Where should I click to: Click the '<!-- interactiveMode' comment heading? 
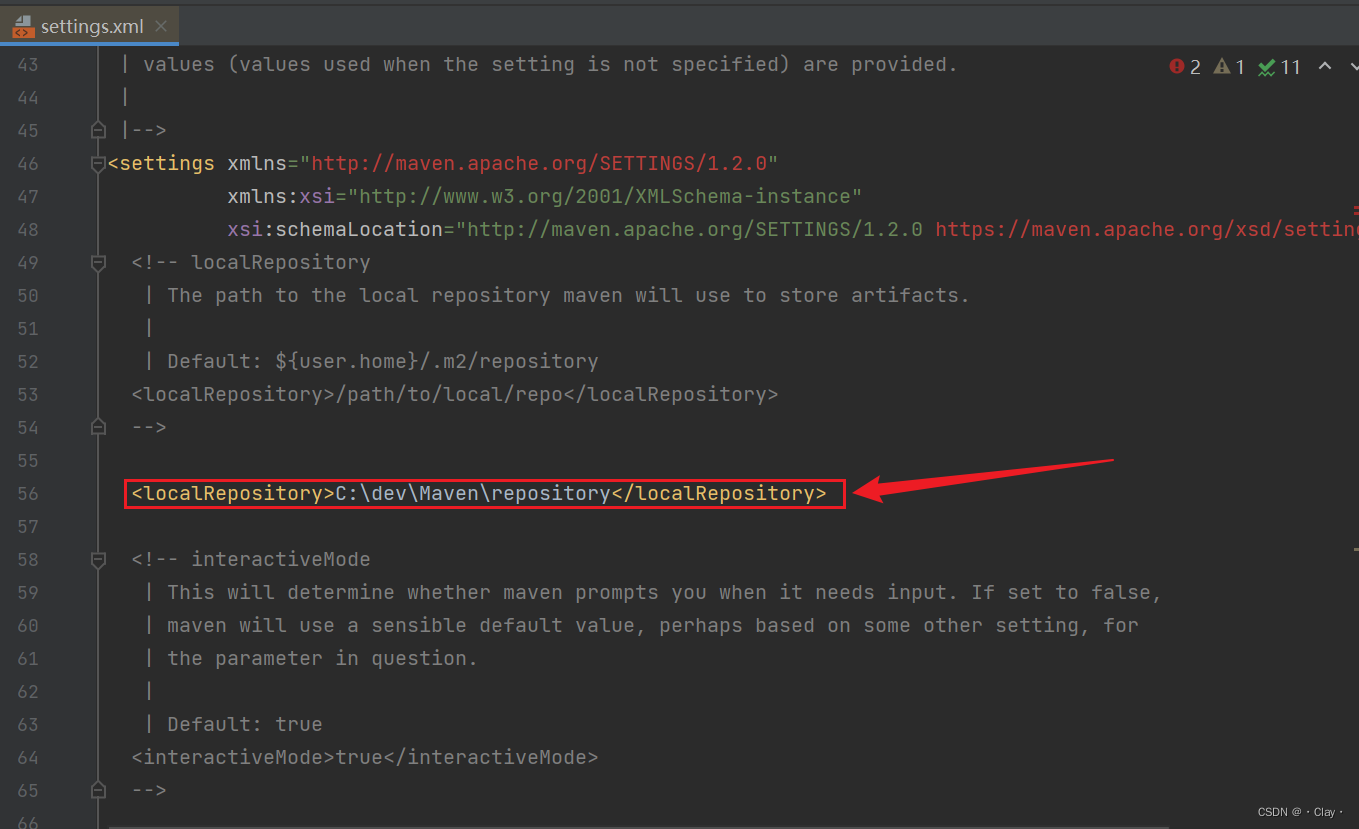click(251, 559)
